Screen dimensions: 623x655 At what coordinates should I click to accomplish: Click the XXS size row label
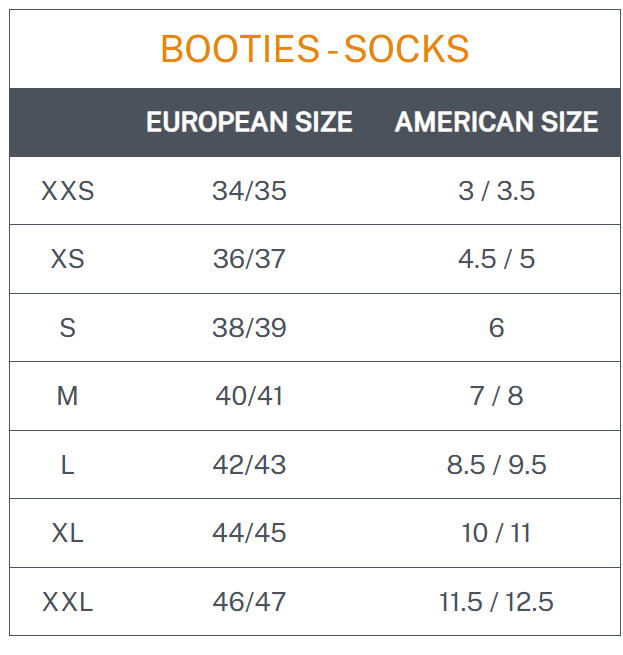click(68, 191)
